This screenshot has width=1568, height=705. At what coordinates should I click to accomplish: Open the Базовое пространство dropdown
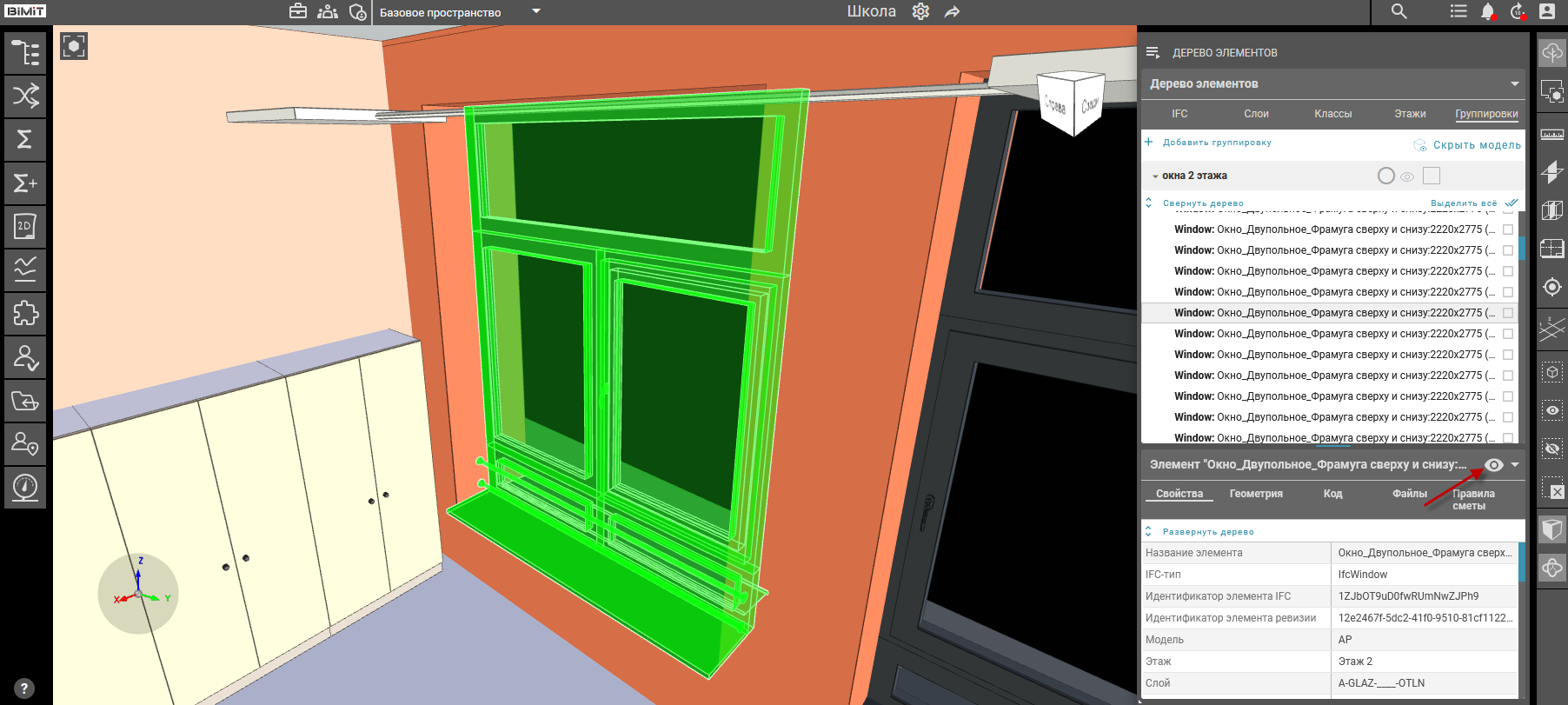[x=535, y=11]
